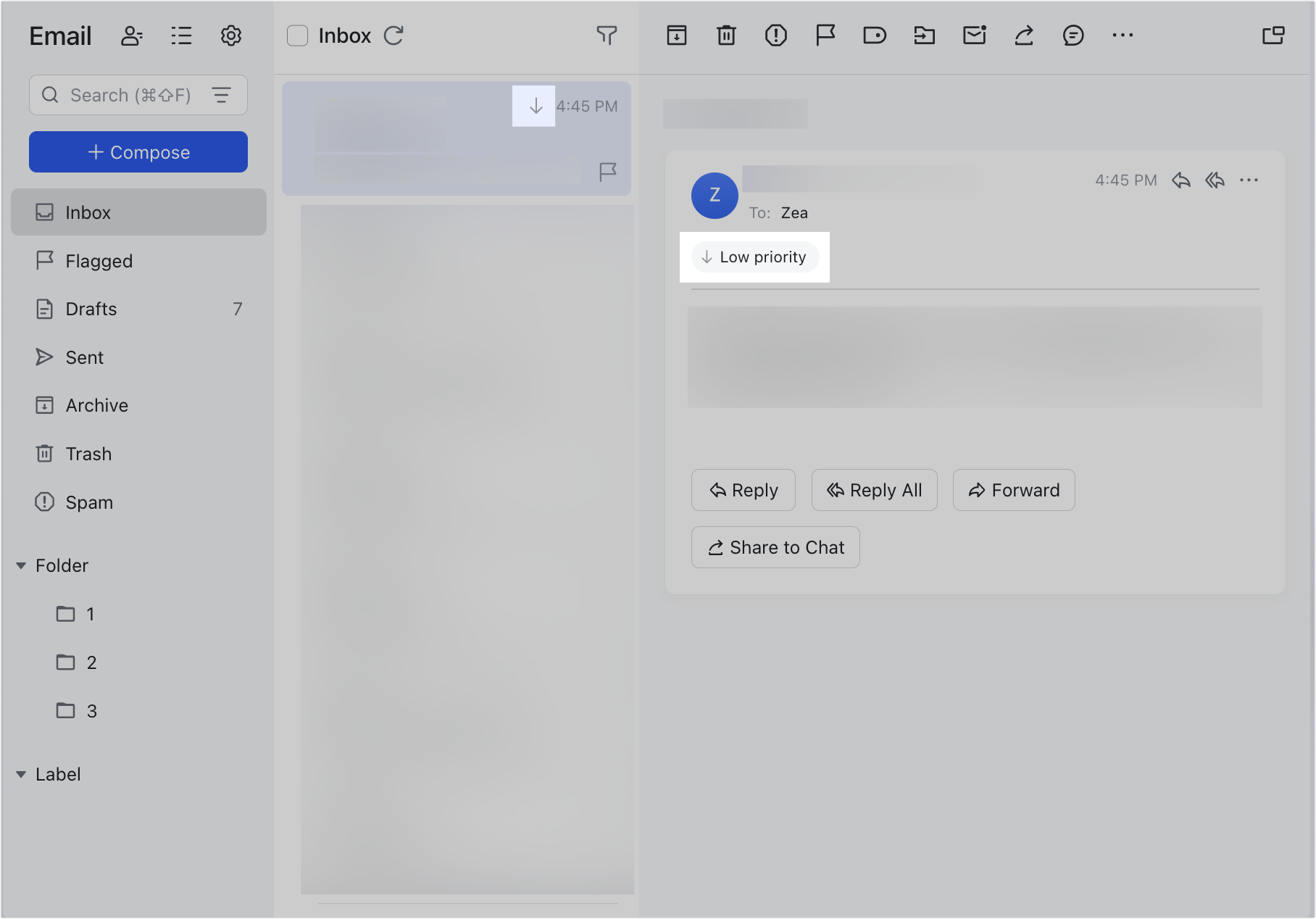Click the trash delete icon in toolbar

pyautogui.click(x=726, y=36)
